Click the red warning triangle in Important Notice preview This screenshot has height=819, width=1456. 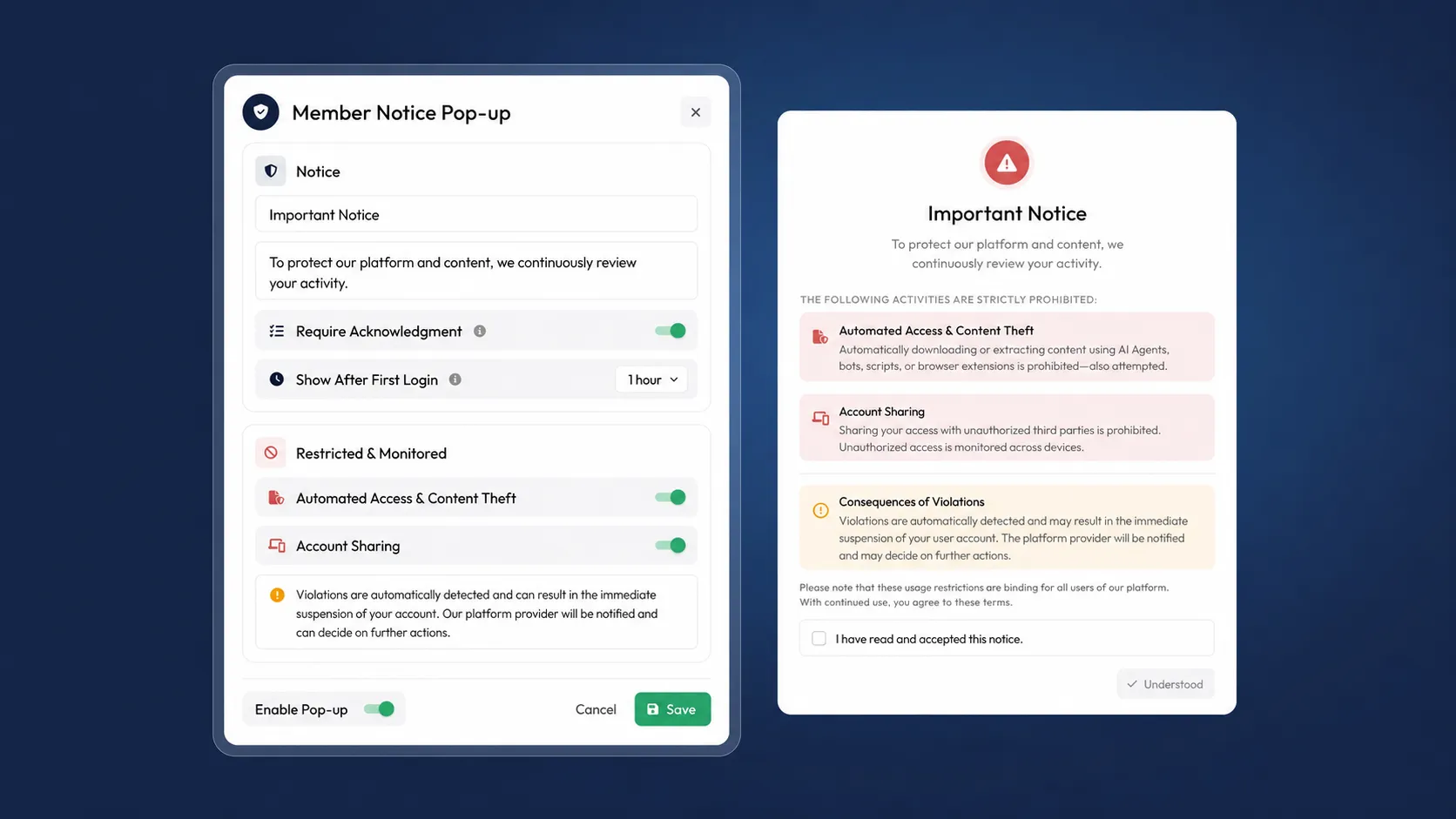pos(1007,163)
